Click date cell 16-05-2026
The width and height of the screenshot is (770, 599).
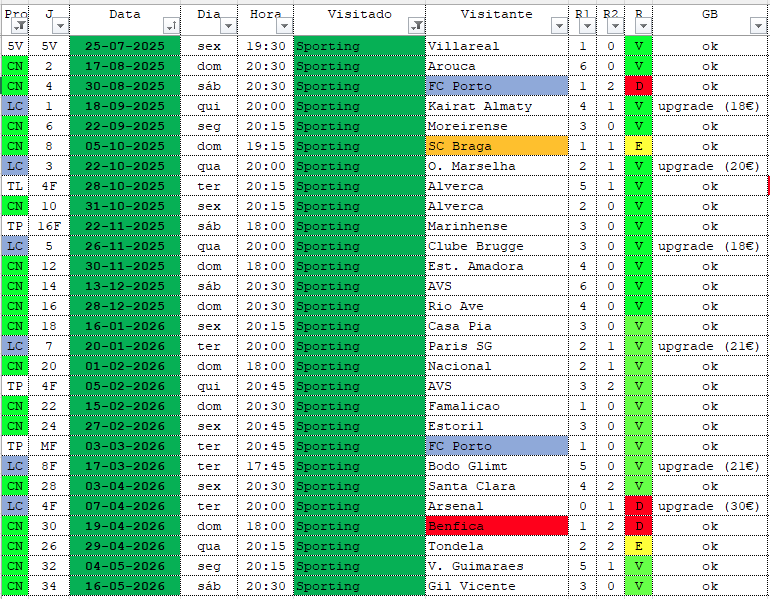click(125, 586)
